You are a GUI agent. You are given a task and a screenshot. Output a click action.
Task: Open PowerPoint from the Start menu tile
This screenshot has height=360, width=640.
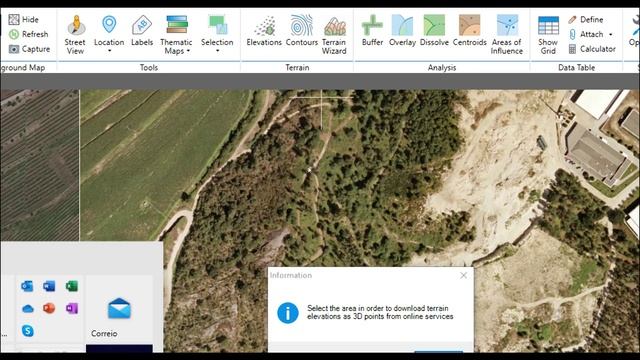pyautogui.click(x=49, y=308)
